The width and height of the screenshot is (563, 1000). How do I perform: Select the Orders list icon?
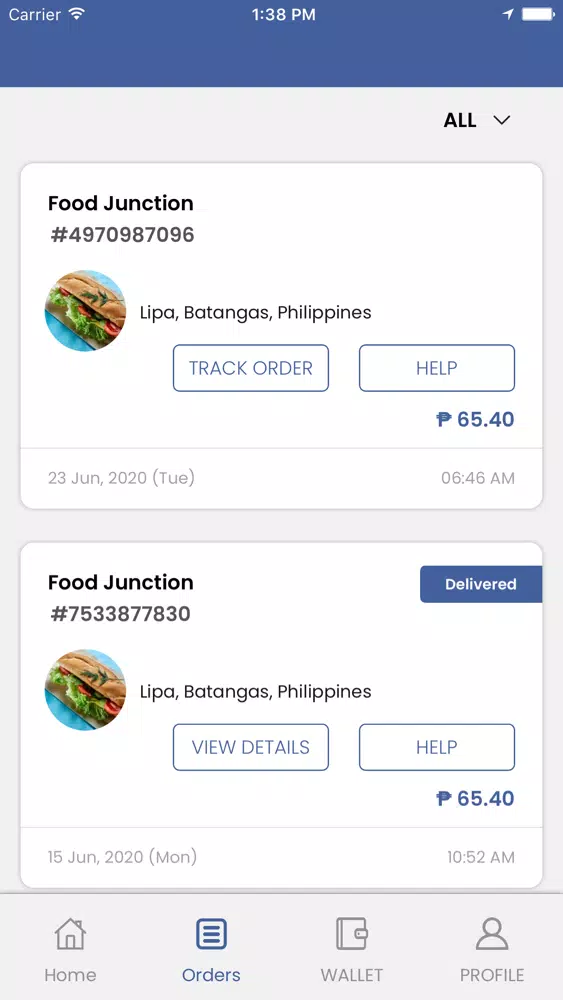[x=211, y=934]
